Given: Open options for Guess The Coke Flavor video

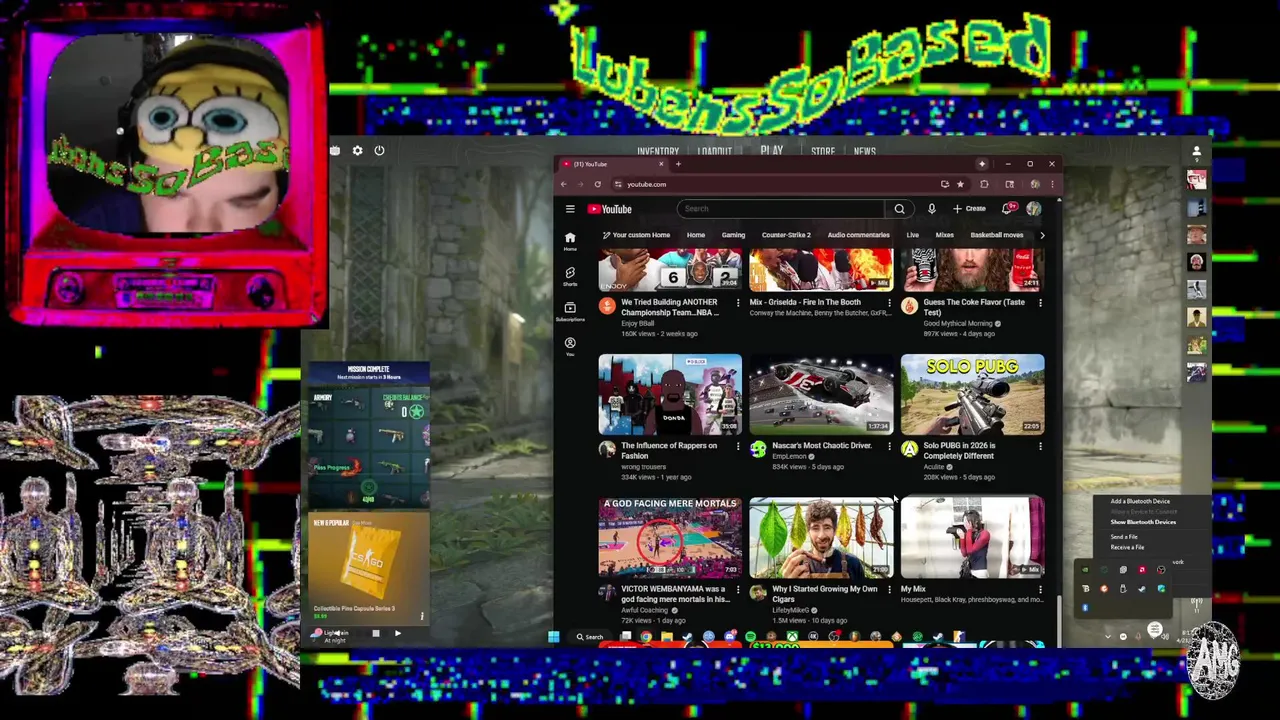Looking at the screenshot, I should pyautogui.click(x=1040, y=302).
